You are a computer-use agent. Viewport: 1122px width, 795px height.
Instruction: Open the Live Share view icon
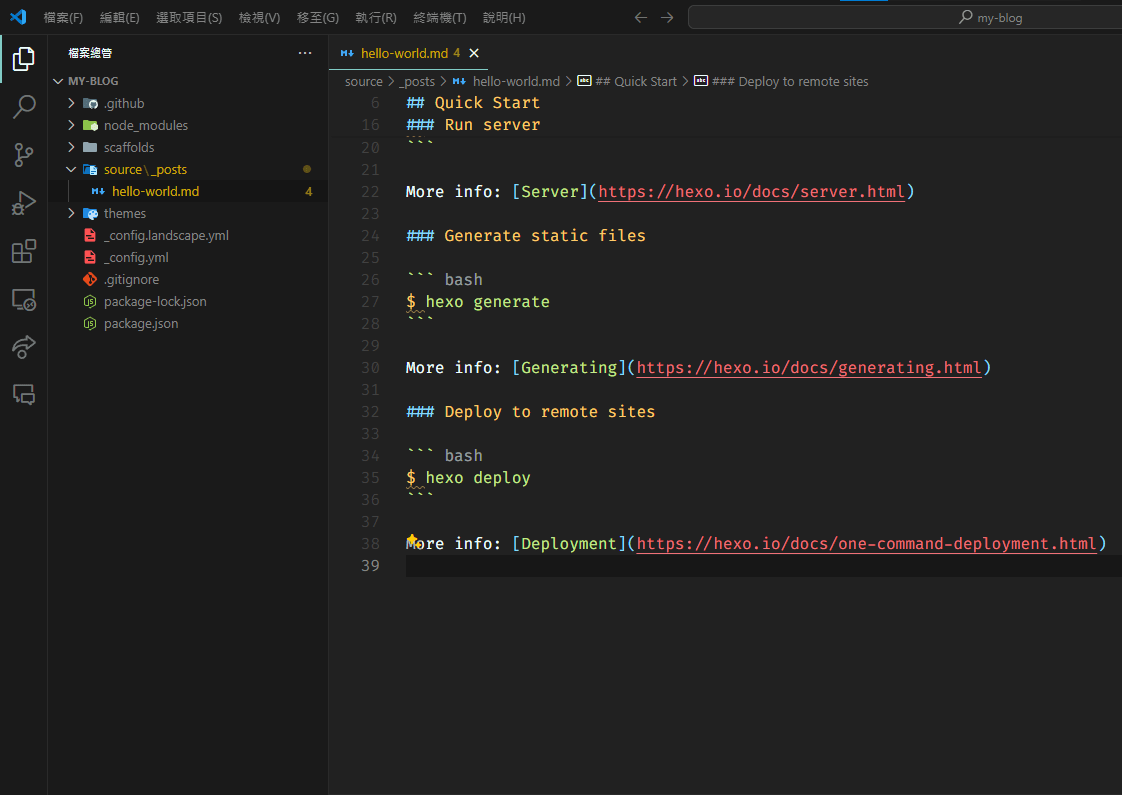pyautogui.click(x=24, y=347)
